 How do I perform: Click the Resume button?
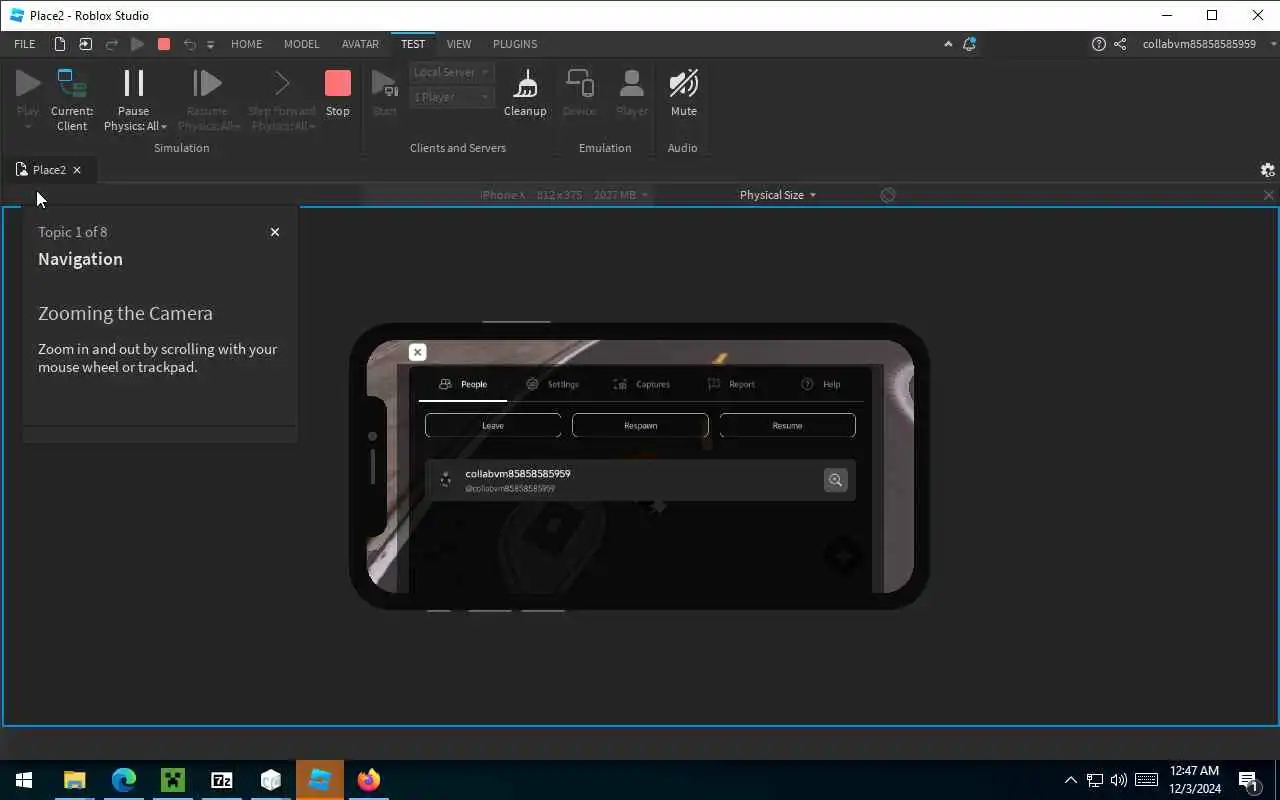click(787, 425)
